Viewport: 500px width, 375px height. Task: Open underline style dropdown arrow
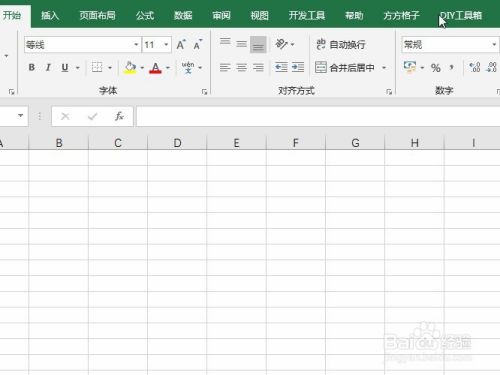coord(78,68)
